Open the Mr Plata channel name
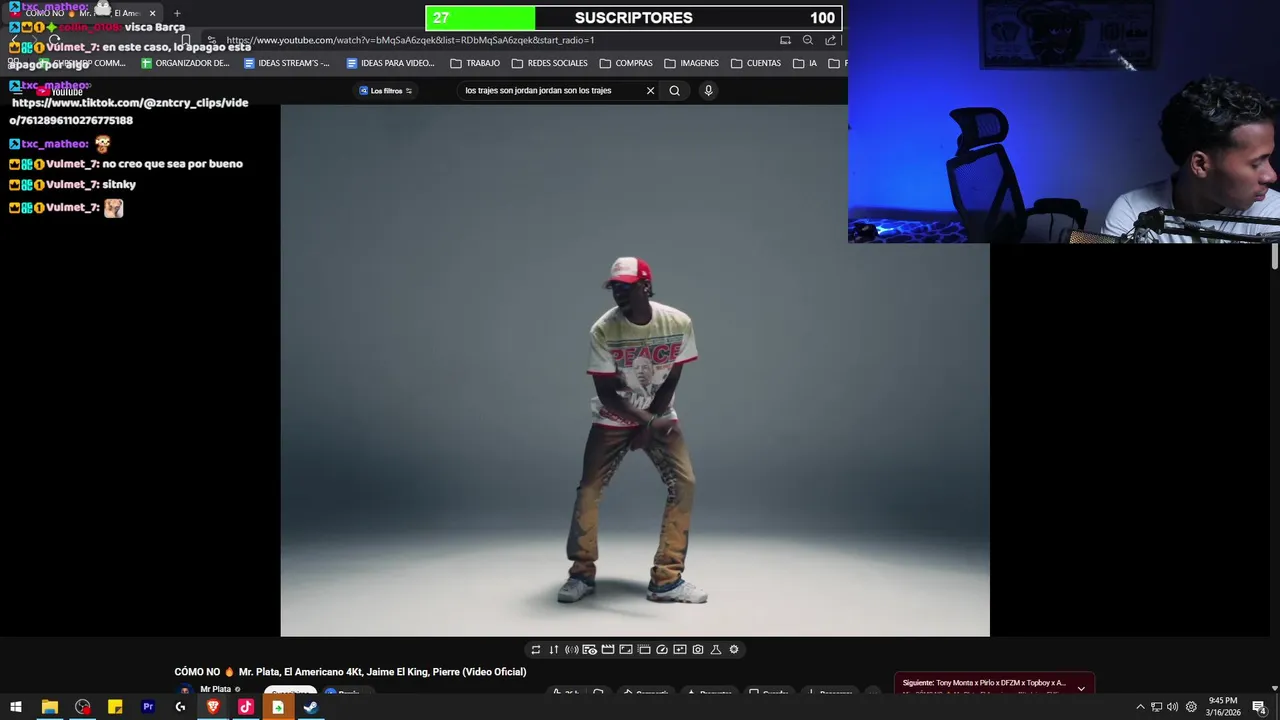Image resolution: width=1280 pixels, height=720 pixels. pyautogui.click(x=215, y=689)
